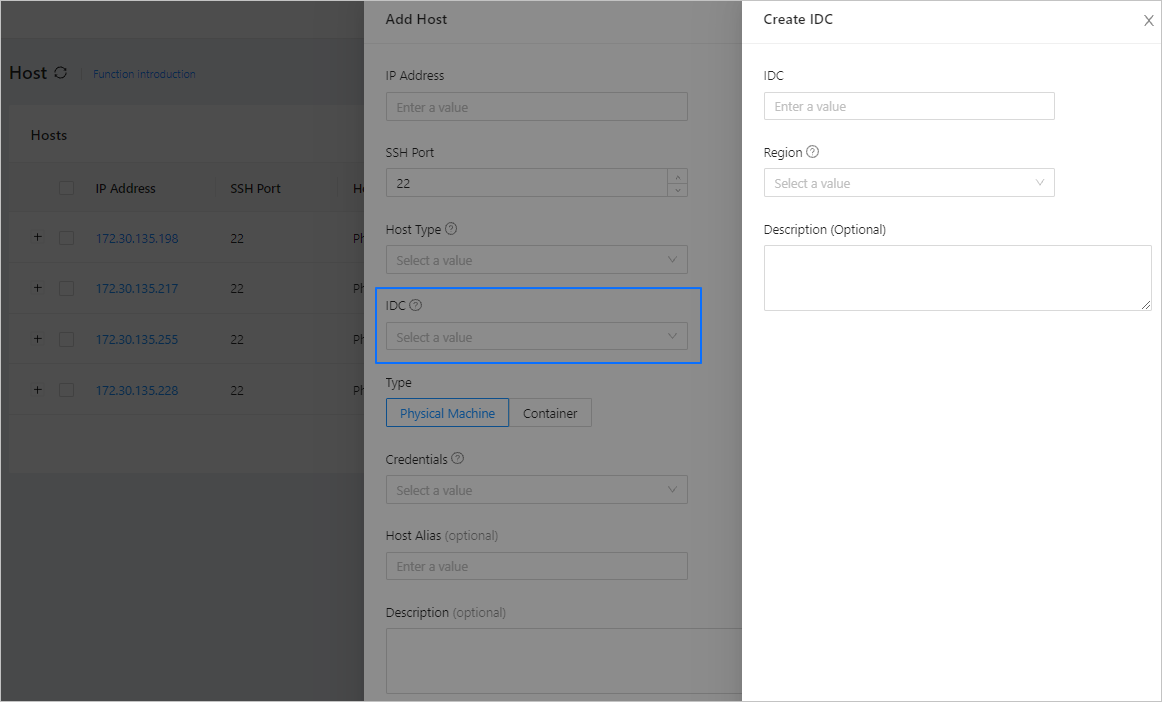Refresh the Host list via refresh icon
Screen dimensions: 1162x702
[x=61, y=73]
